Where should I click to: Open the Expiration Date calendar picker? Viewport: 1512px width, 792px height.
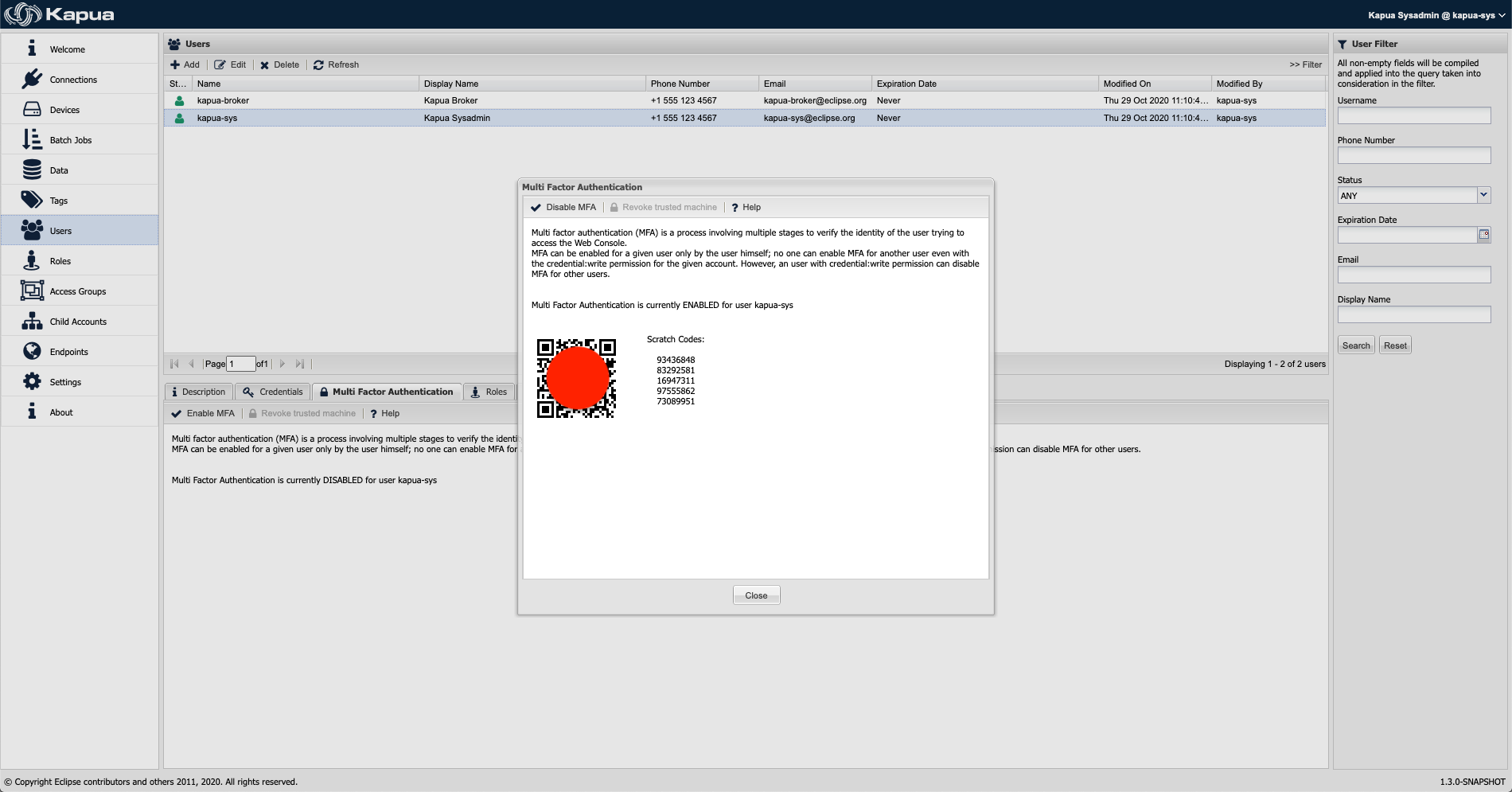coord(1483,235)
